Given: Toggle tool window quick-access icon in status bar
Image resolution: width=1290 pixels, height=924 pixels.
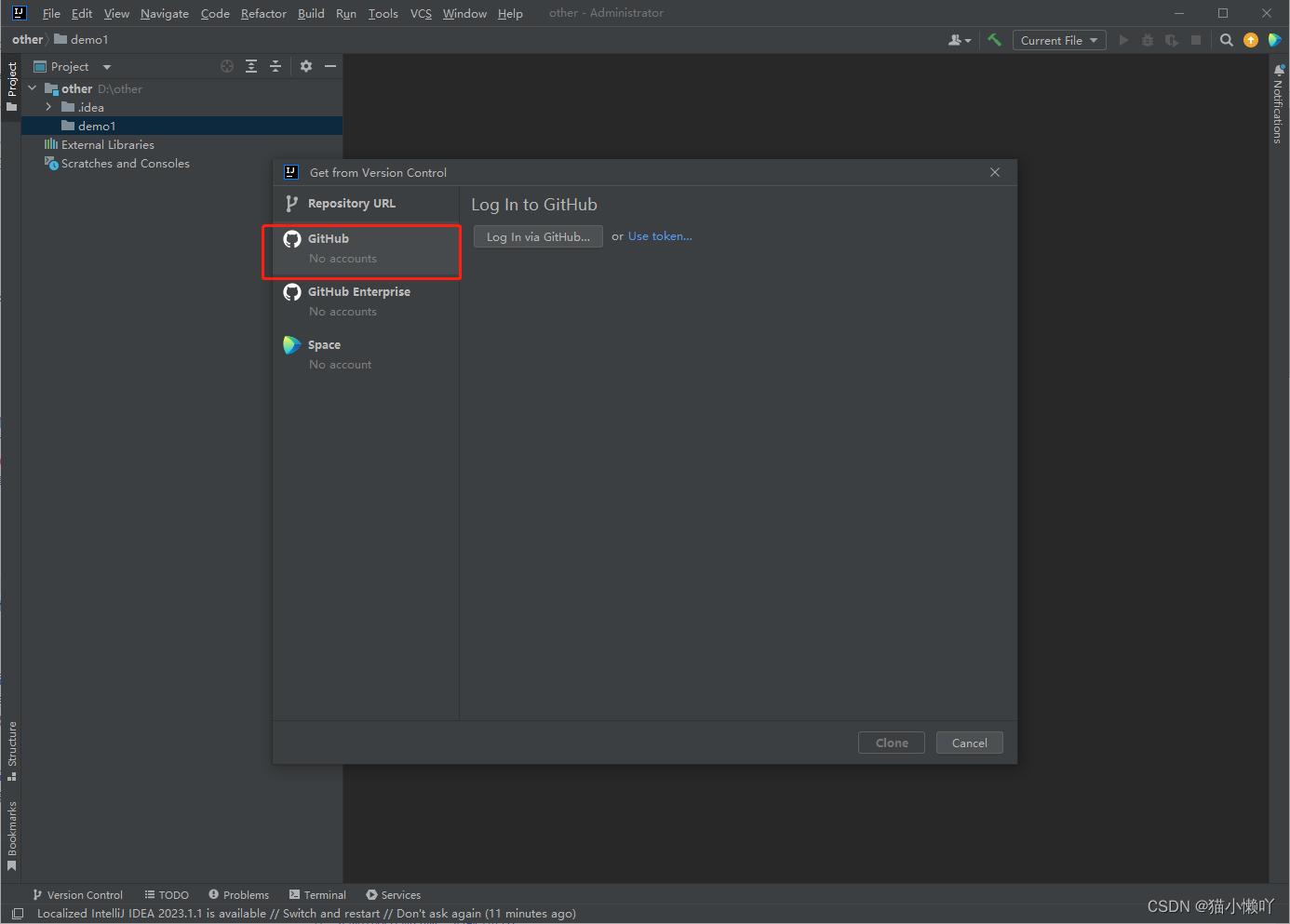Looking at the screenshot, I should (x=17, y=914).
